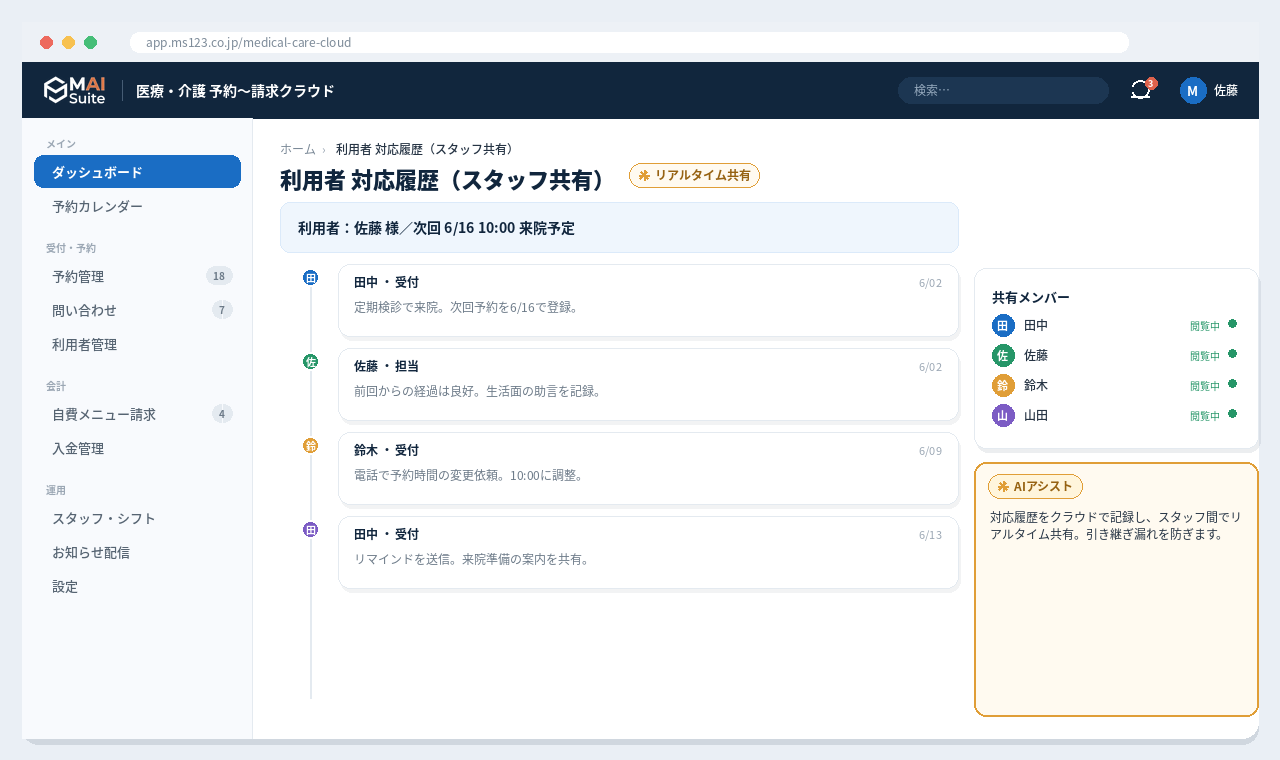Click 閲覧中 status in 鈴木 member row
Screen dimensions: 1280x760
coord(1205,386)
